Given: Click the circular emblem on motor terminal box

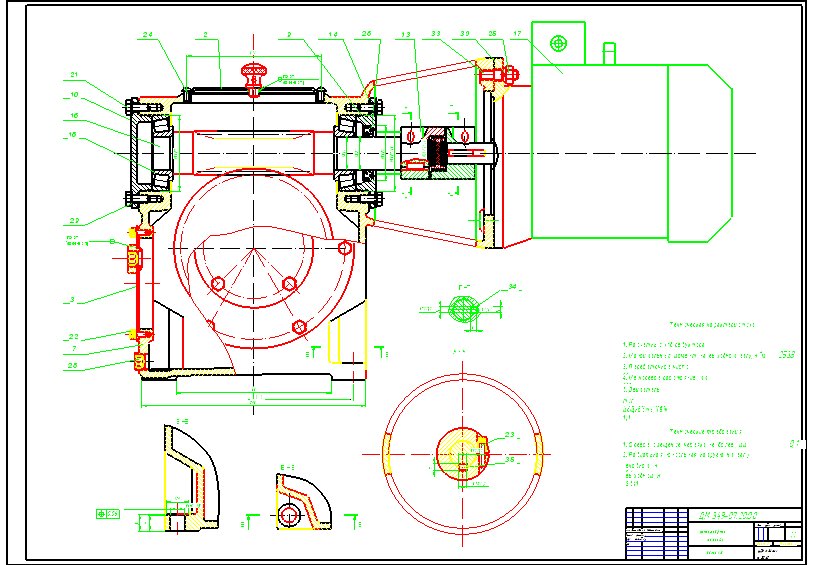Looking at the screenshot, I should [x=558, y=44].
